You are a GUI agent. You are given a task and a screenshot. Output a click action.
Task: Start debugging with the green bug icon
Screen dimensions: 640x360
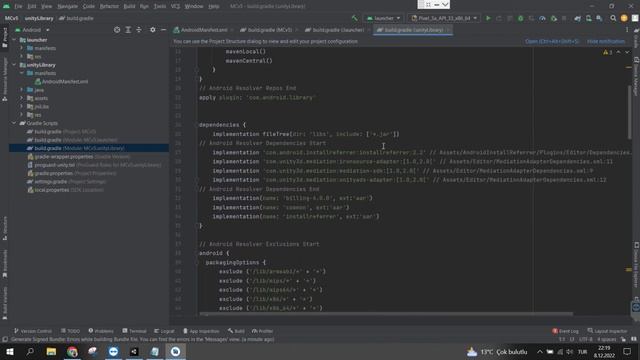(520, 18)
